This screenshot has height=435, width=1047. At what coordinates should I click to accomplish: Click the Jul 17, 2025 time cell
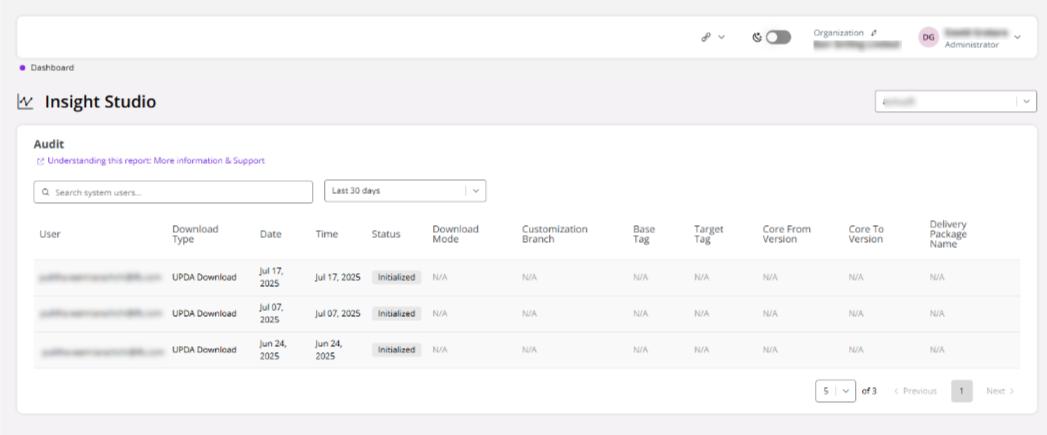pos(338,277)
